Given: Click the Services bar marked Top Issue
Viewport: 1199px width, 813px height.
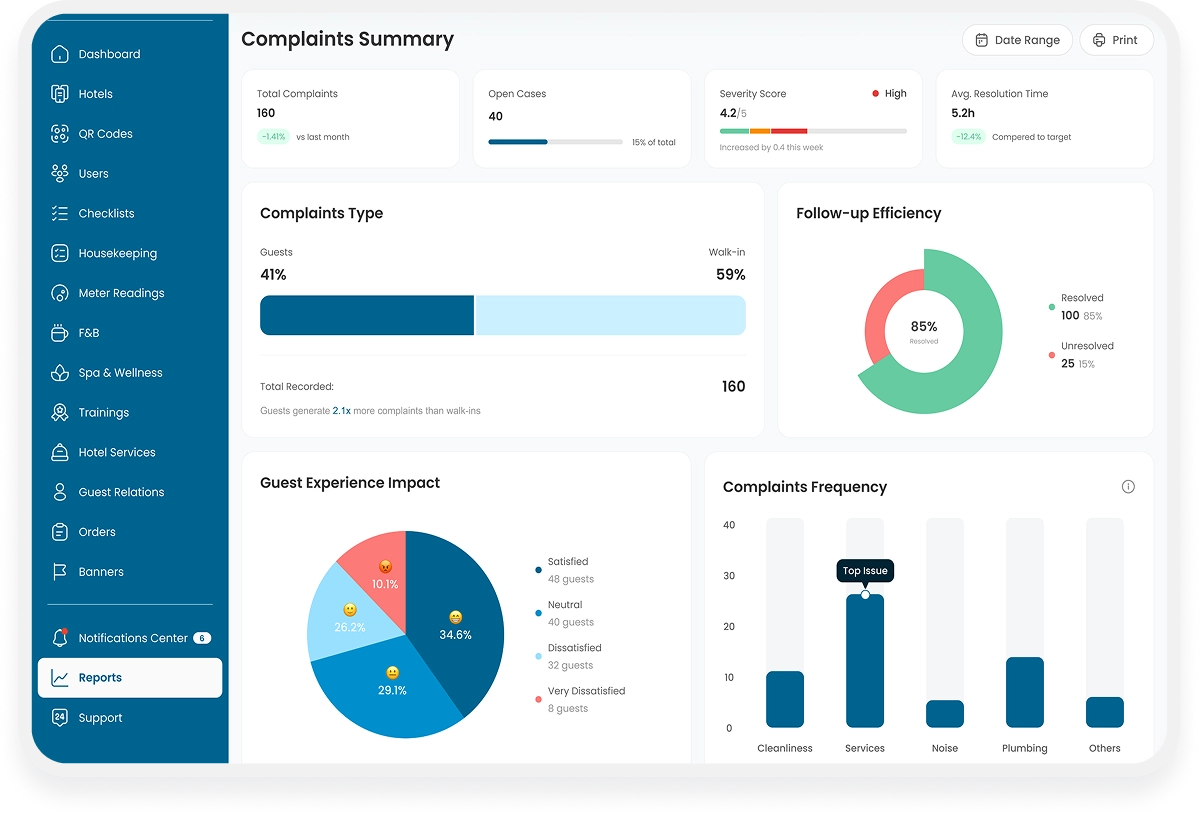Looking at the screenshot, I should [x=865, y=660].
